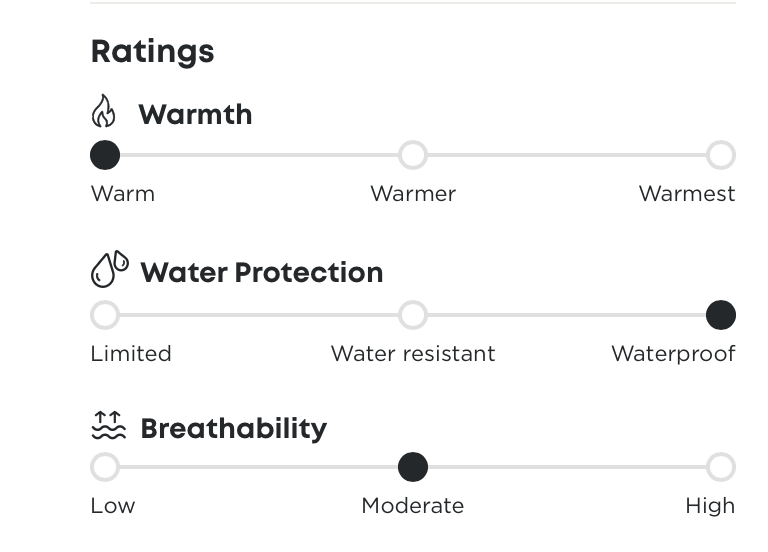This screenshot has width=768, height=552.
Task: Click the Water resistant label text
Action: click(412, 354)
